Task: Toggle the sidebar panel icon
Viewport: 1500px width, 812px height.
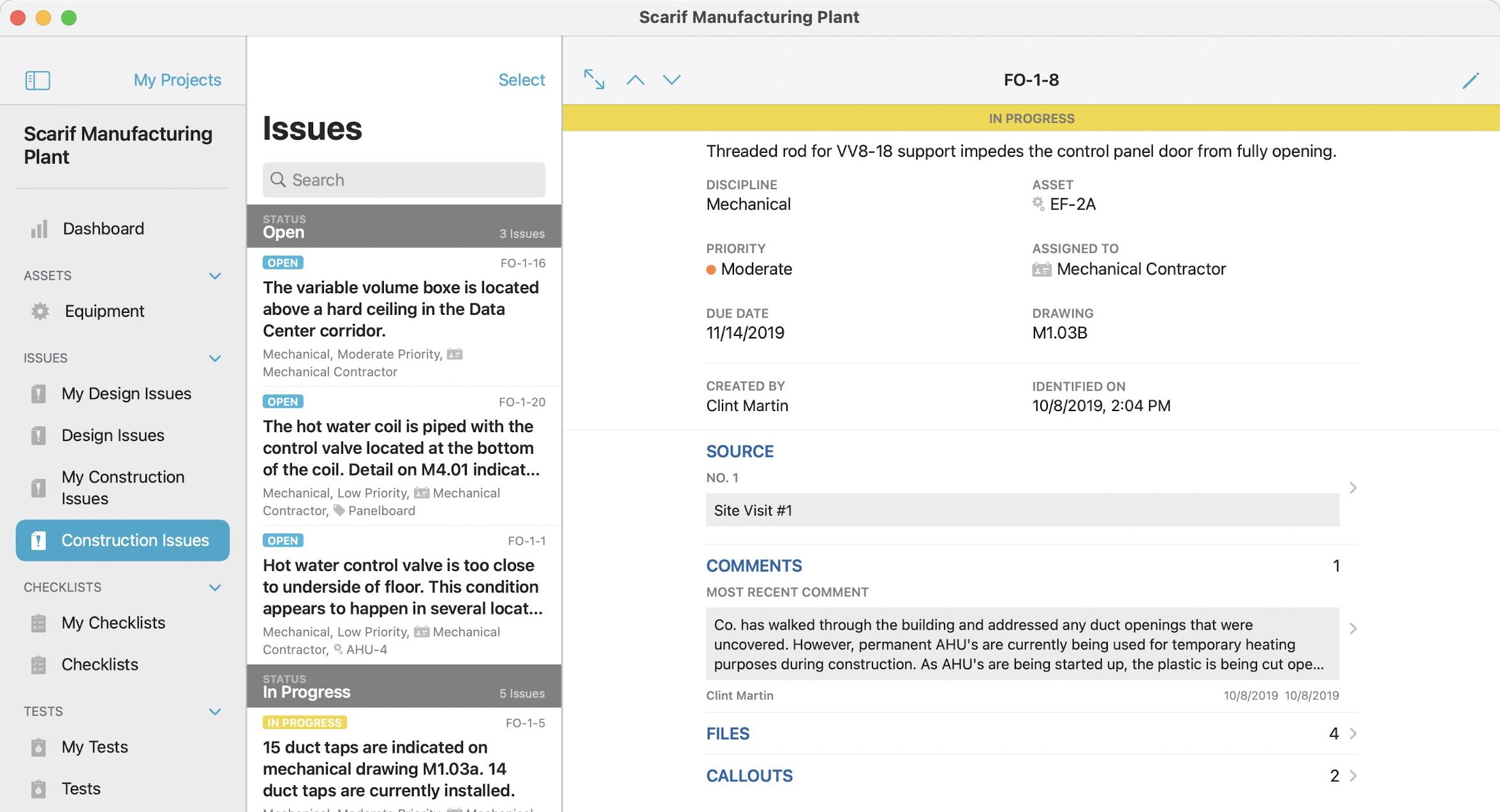Action: pyautogui.click(x=38, y=80)
